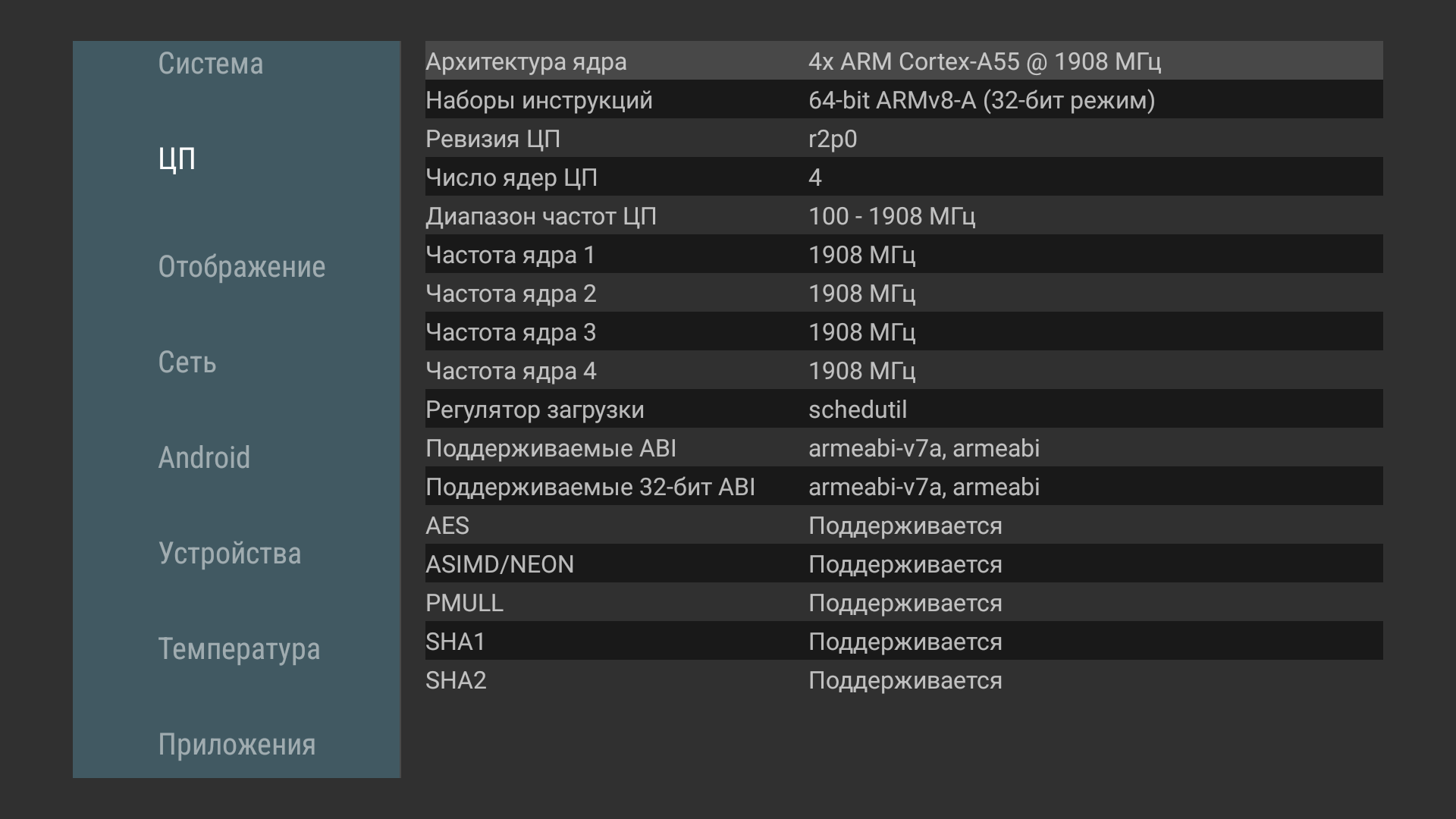The height and width of the screenshot is (819, 1456).
Task: Go to the Android section
Action: tap(204, 458)
